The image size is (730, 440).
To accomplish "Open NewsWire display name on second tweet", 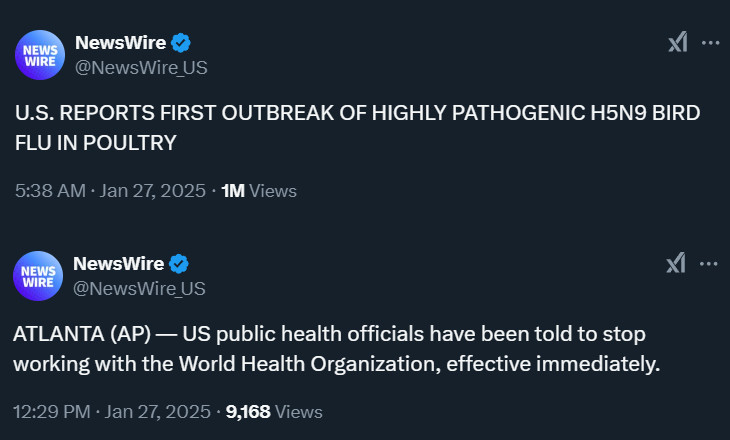I will [x=119, y=264].
